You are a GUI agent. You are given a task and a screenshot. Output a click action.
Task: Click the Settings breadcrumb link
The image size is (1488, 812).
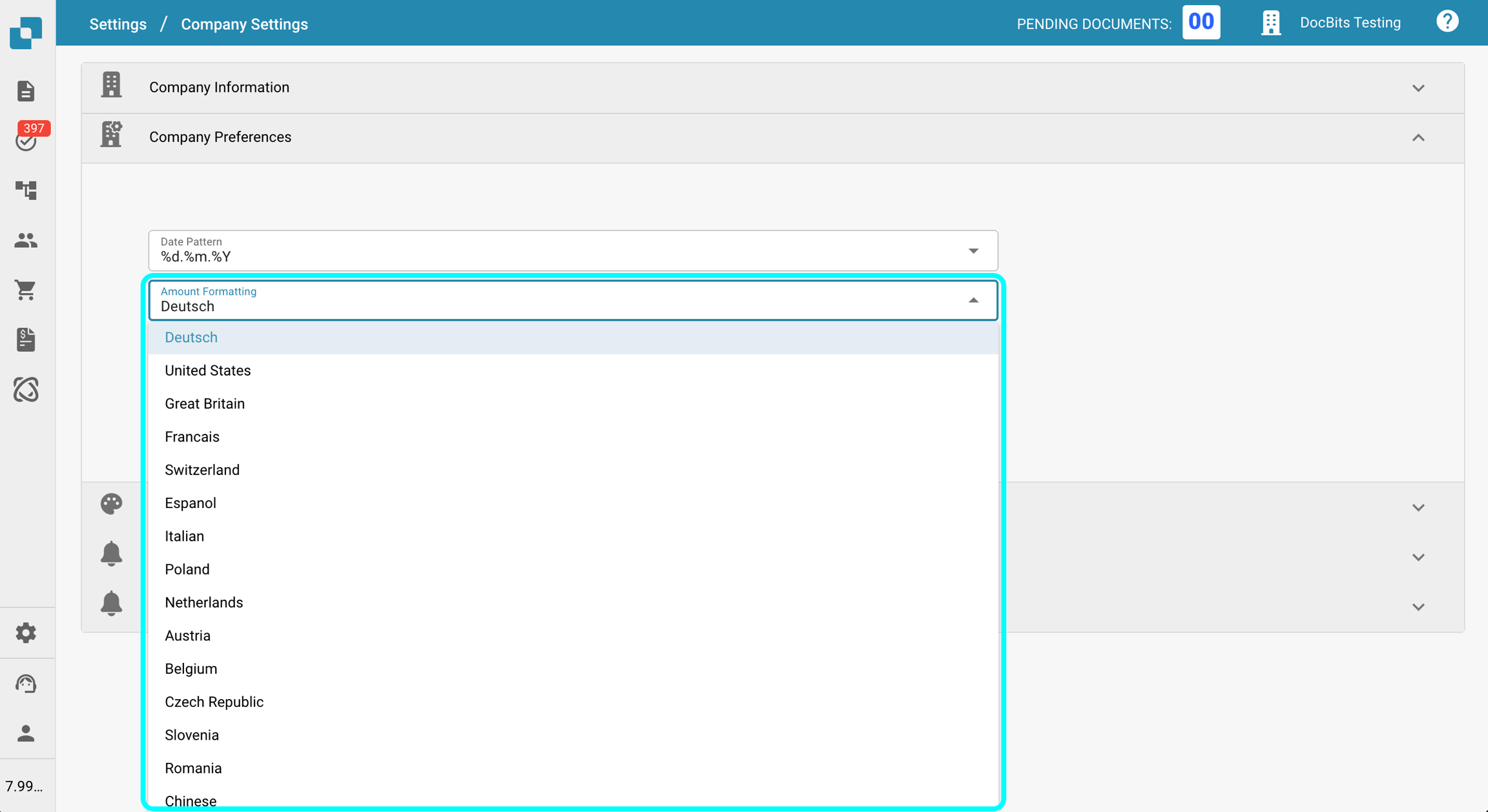click(118, 24)
